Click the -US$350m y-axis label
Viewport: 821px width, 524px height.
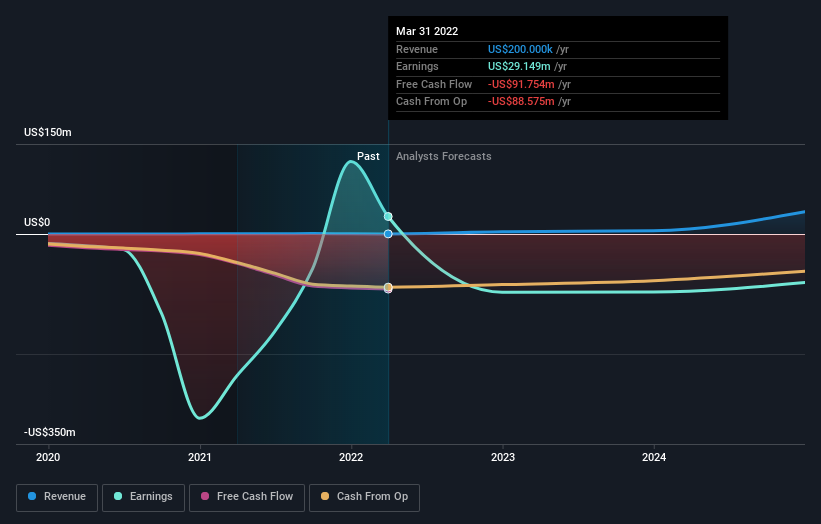(50, 432)
